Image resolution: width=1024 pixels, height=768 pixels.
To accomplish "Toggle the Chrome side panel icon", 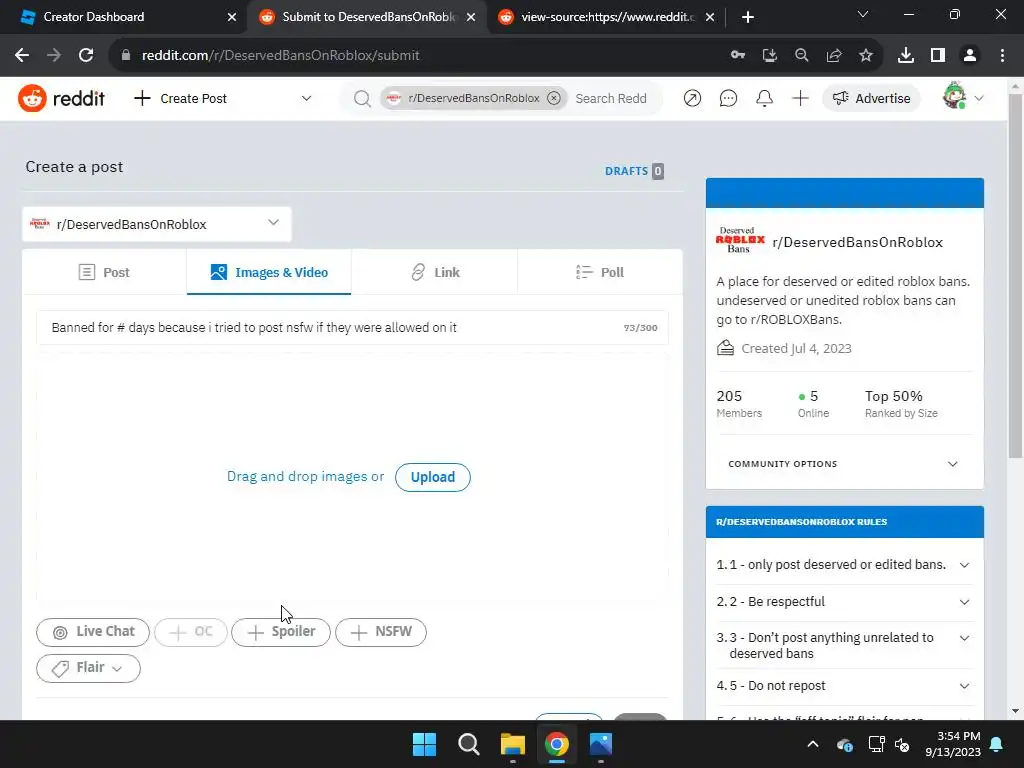I will click(938, 56).
